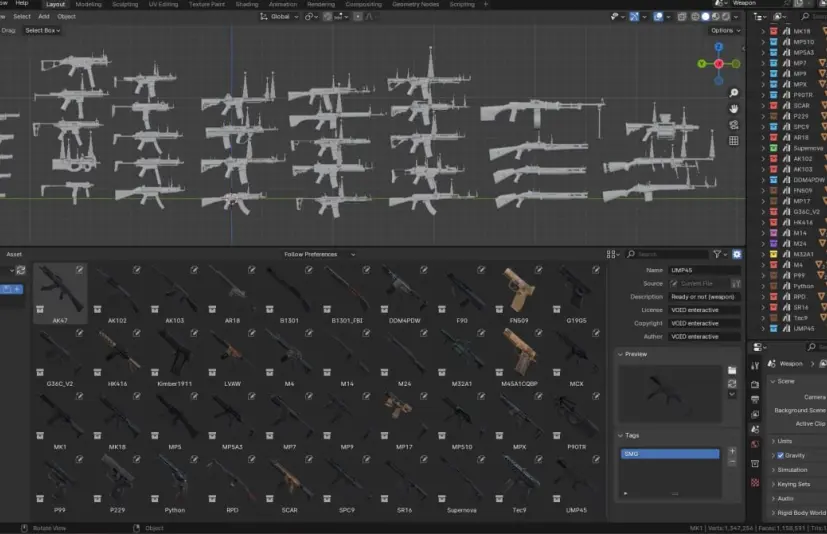Toggle Supernova collection green box in outliner
The height and width of the screenshot is (534, 827).
point(774,148)
